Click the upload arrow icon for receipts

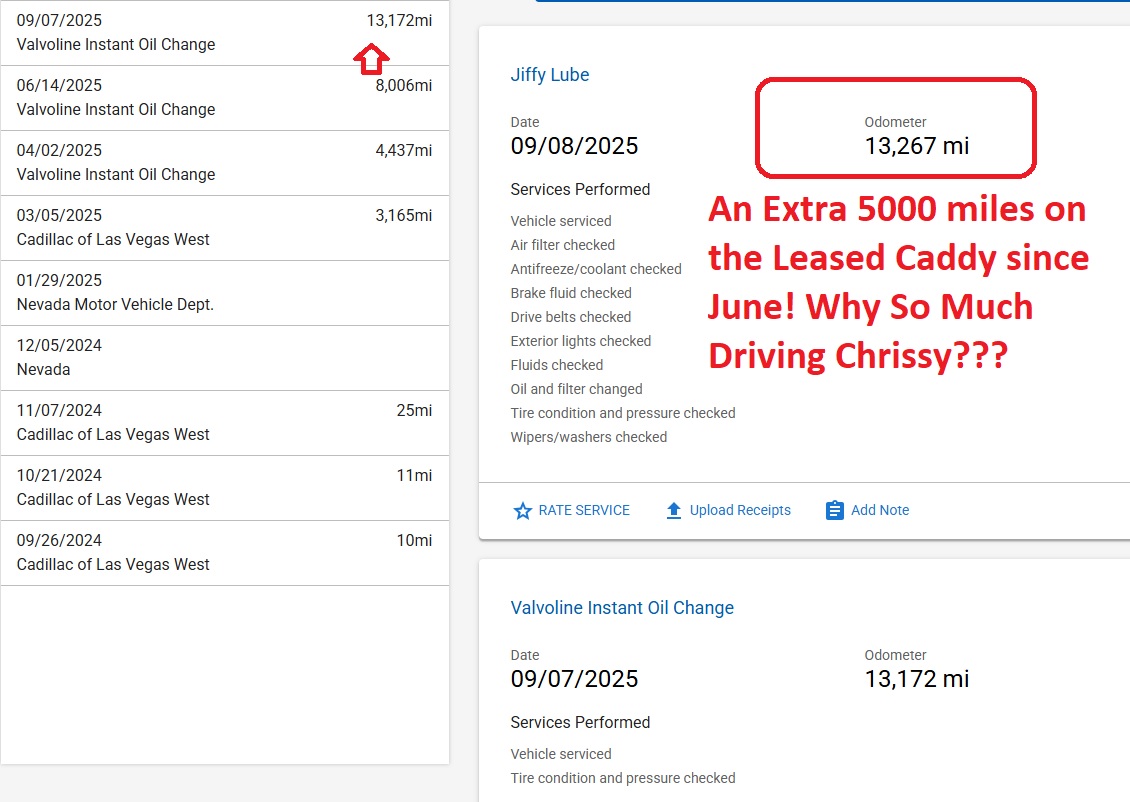pos(673,511)
